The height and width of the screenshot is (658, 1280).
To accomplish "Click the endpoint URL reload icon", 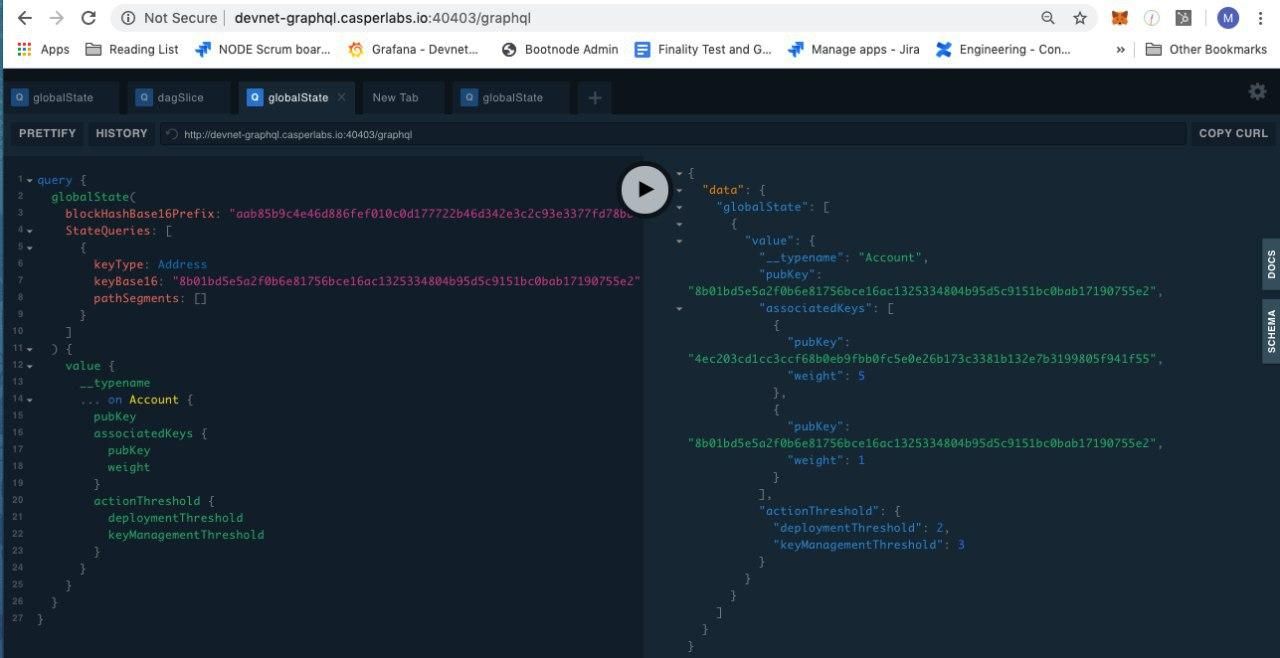I will click(x=172, y=134).
